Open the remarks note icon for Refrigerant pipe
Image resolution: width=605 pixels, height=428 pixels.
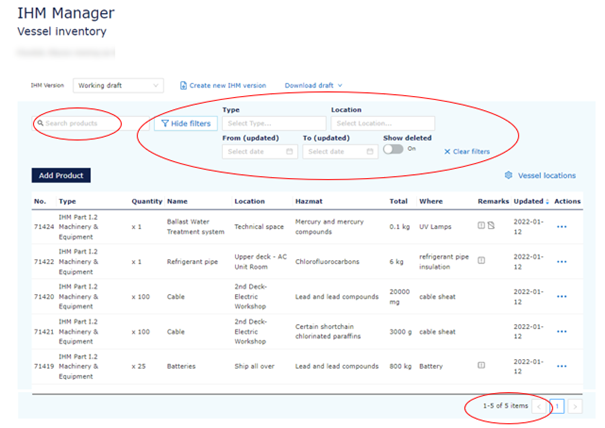(481, 260)
